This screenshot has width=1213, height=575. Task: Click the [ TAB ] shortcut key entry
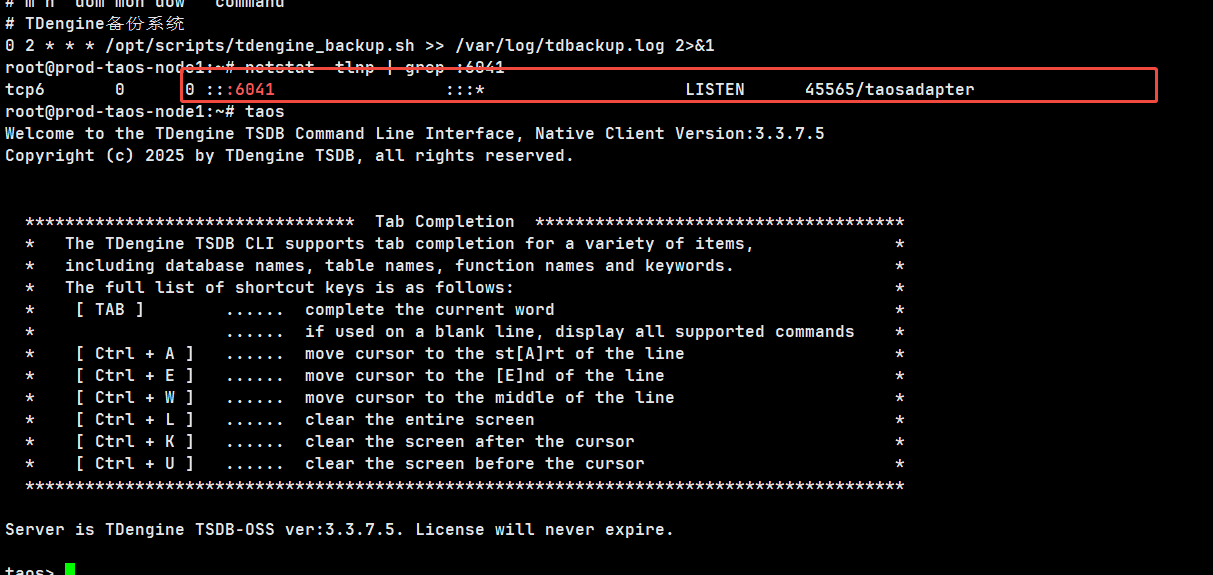point(109,310)
